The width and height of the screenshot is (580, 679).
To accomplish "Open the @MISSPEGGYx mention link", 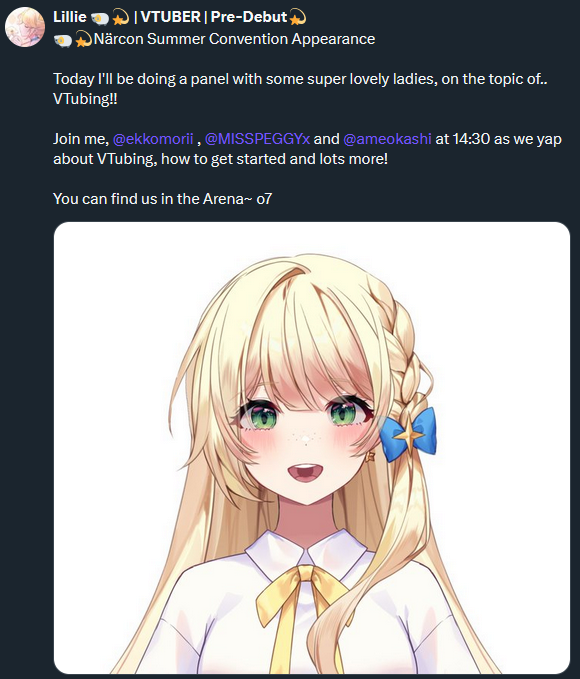I will pyautogui.click(x=257, y=139).
